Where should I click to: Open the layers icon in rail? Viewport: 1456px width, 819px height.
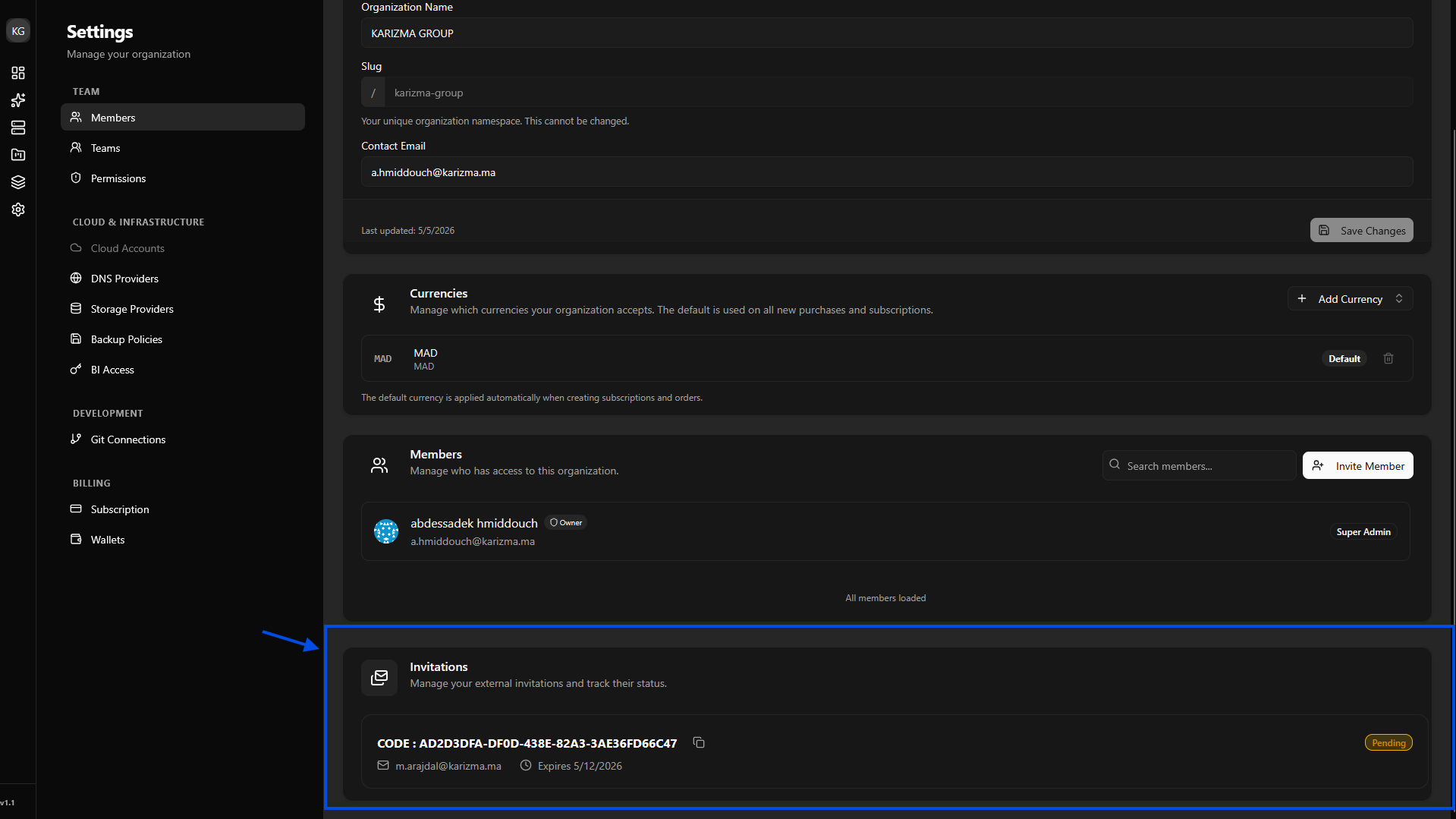pos(18,182)
